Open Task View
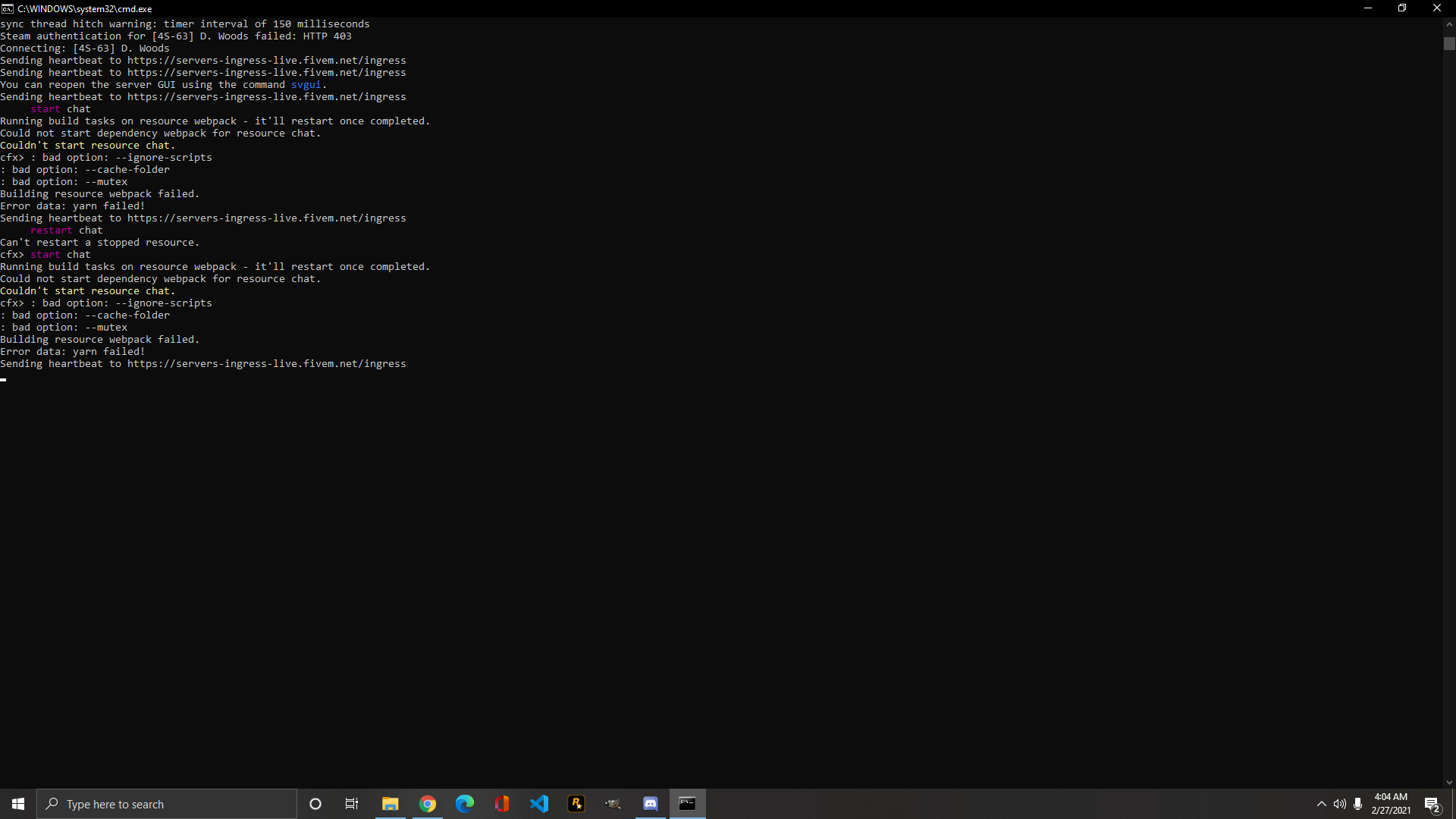 pos(352,804)
